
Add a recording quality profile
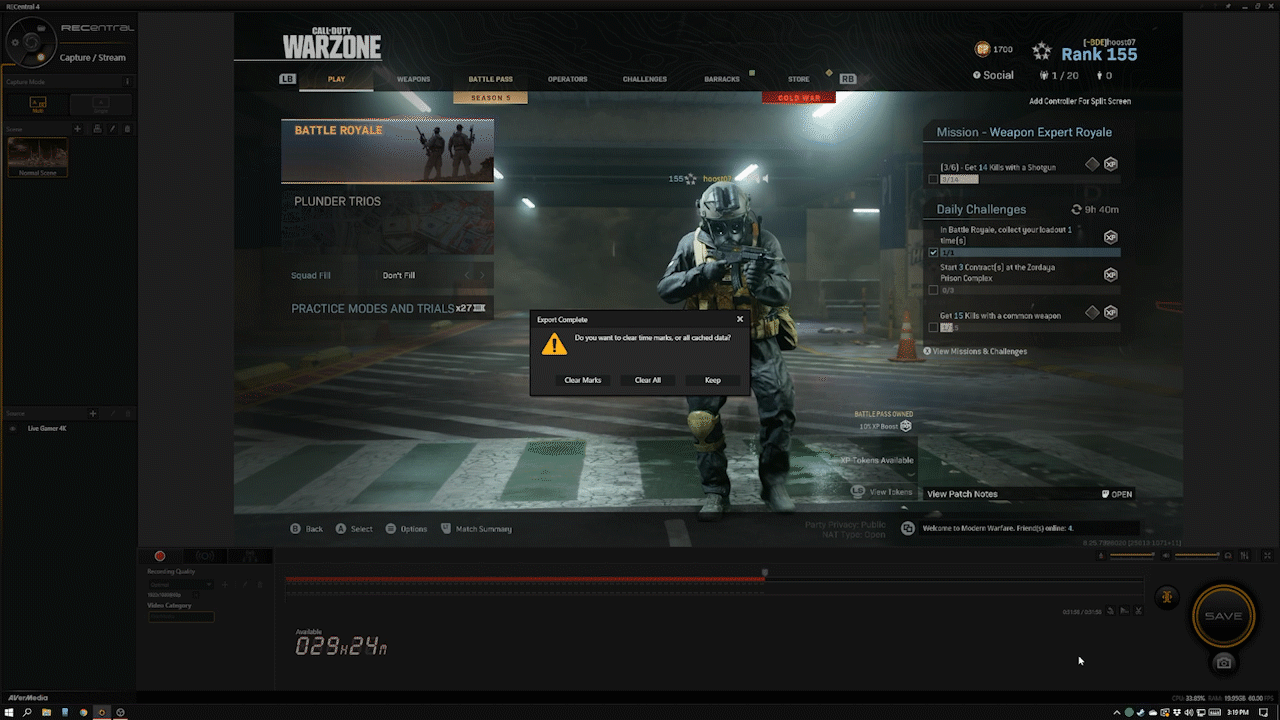pyautogui.click(x=225, y=585)
